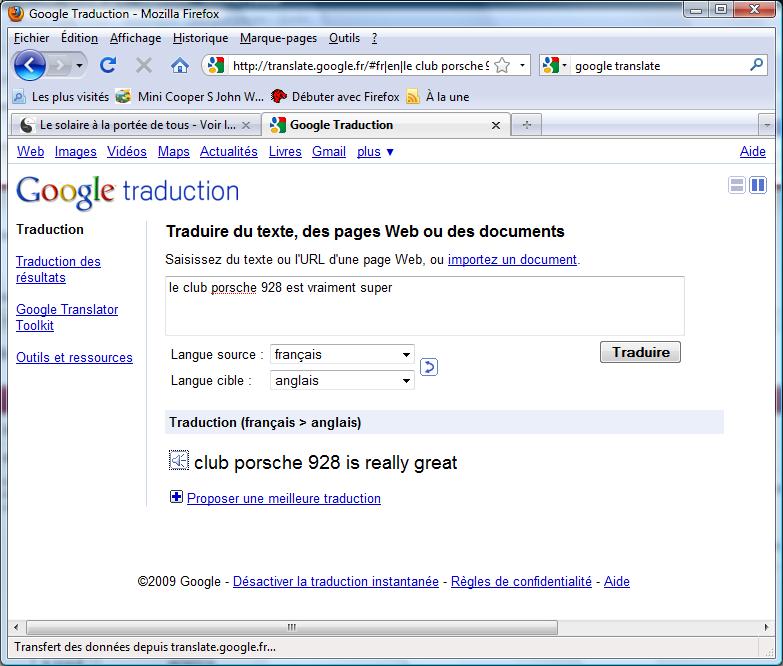This screenshot has height=666, width=783.
Task: Click the magnifier search icon
Action: coord(757,65)
